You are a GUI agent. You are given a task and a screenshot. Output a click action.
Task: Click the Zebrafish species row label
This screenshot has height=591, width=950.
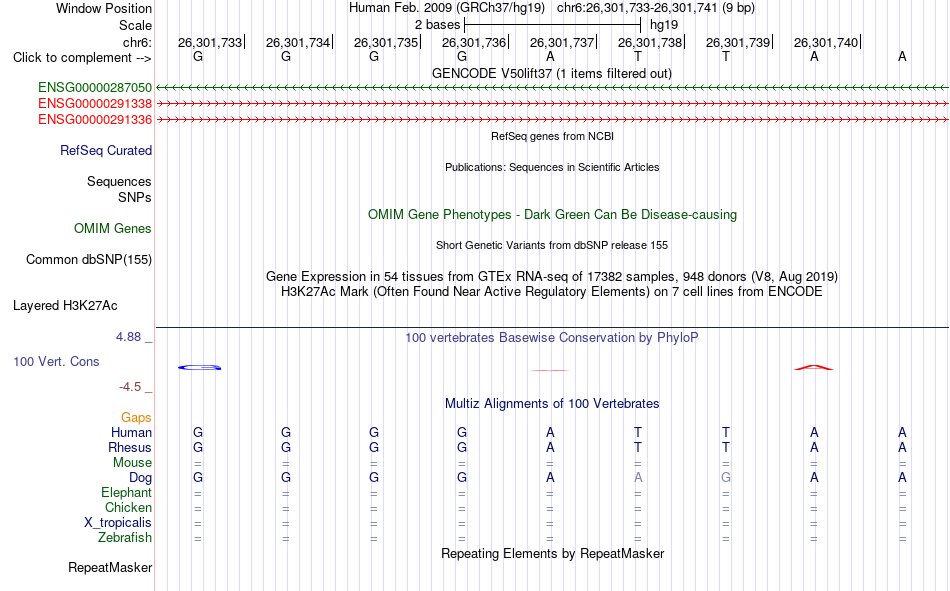[x=125, y=538]
